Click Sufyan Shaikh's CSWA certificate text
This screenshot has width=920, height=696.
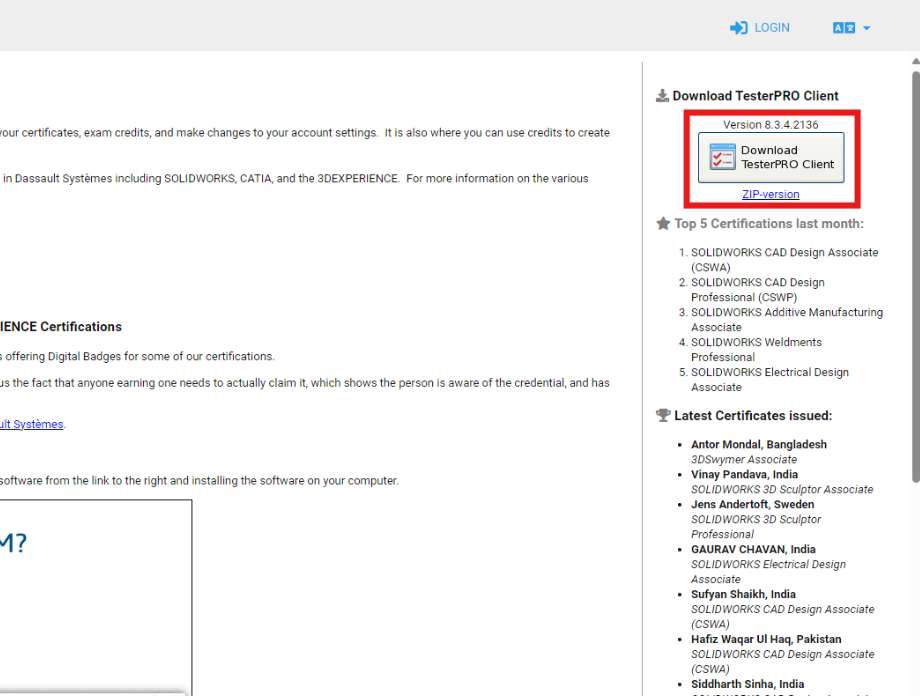pos(783,617)
